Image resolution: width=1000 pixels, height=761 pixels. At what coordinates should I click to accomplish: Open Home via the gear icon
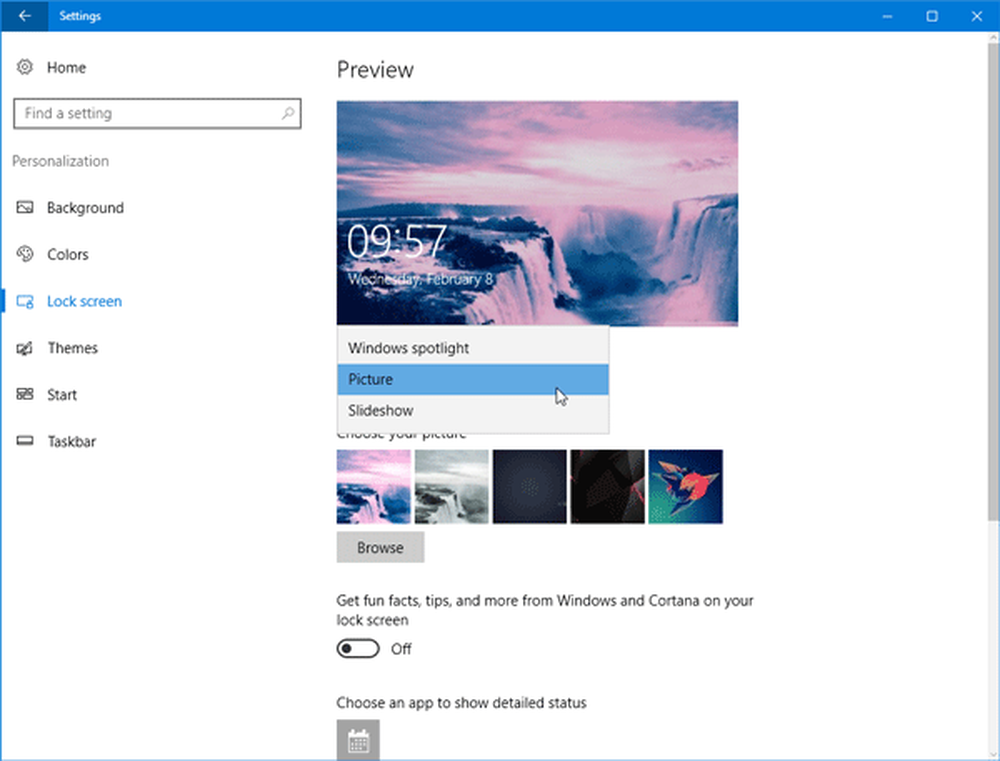coord(25,67)
